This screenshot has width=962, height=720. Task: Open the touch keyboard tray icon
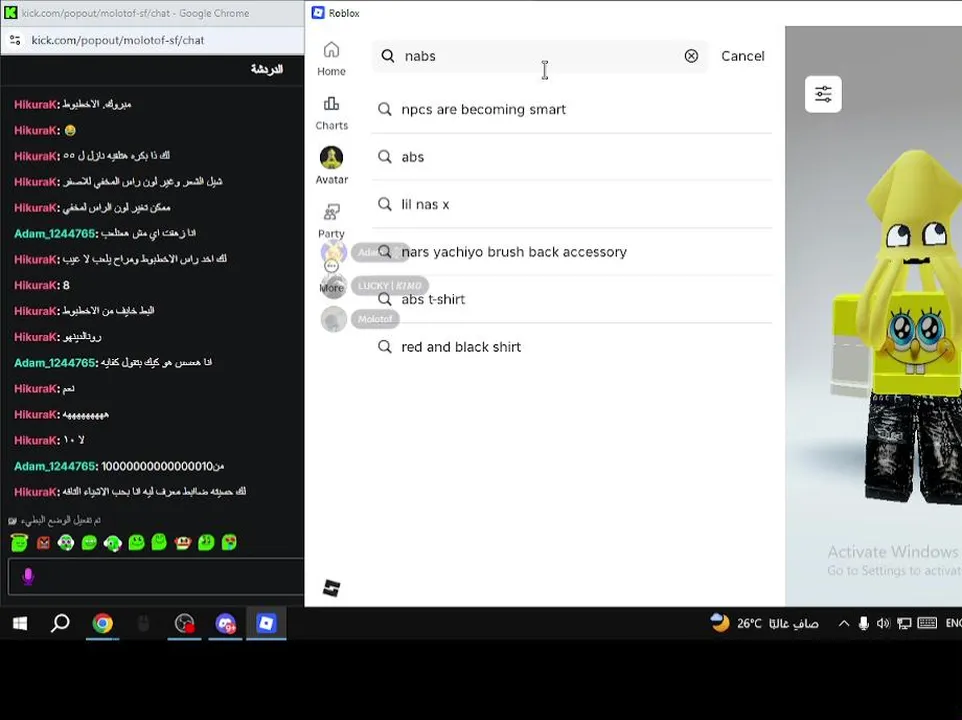(926, 623)
